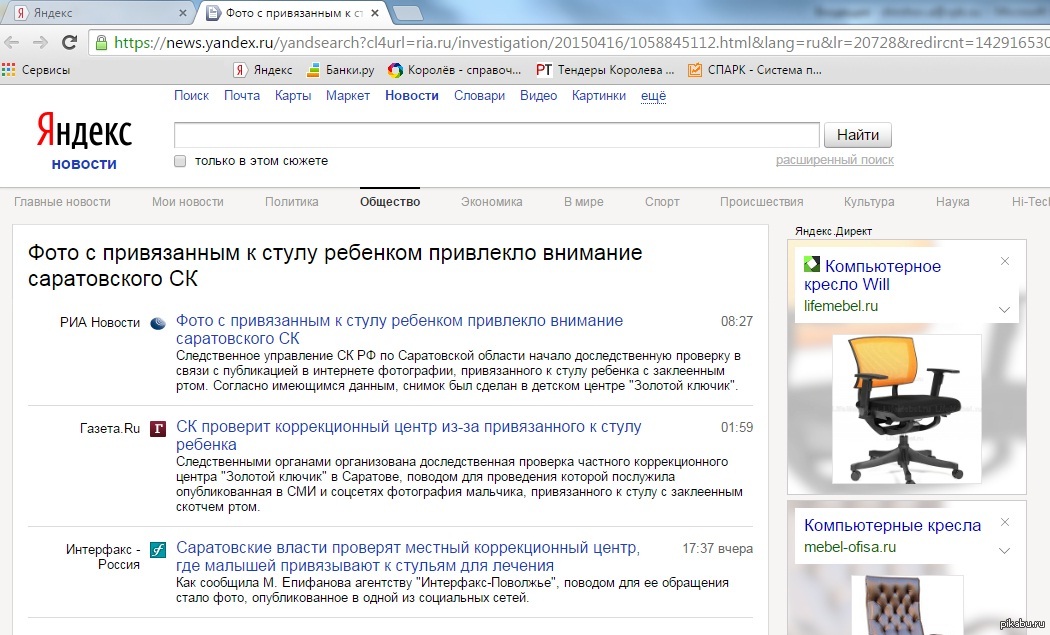This screenshot has width=1050, height=635.
Task: Click the Яндекс.Директ label
Action: 833,231
